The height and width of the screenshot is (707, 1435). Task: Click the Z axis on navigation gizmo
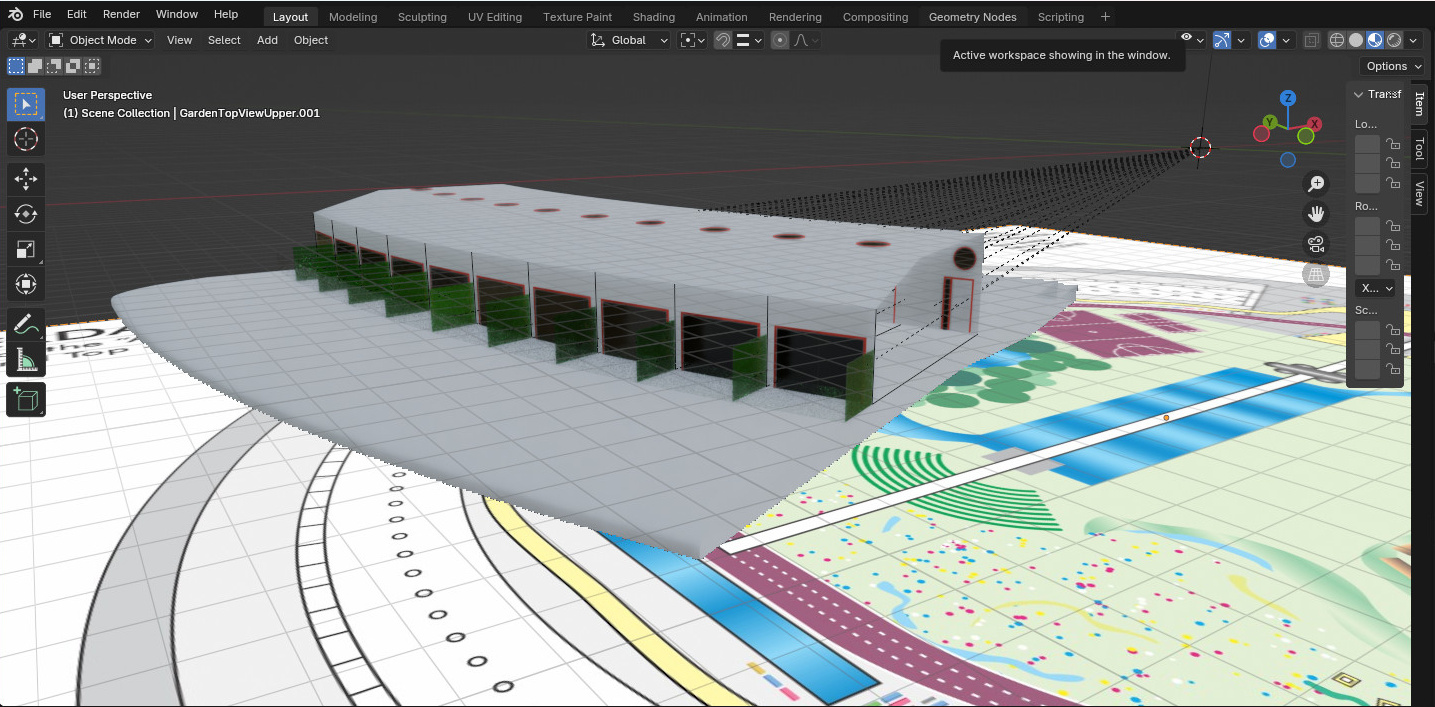[x=1288, y=98]
